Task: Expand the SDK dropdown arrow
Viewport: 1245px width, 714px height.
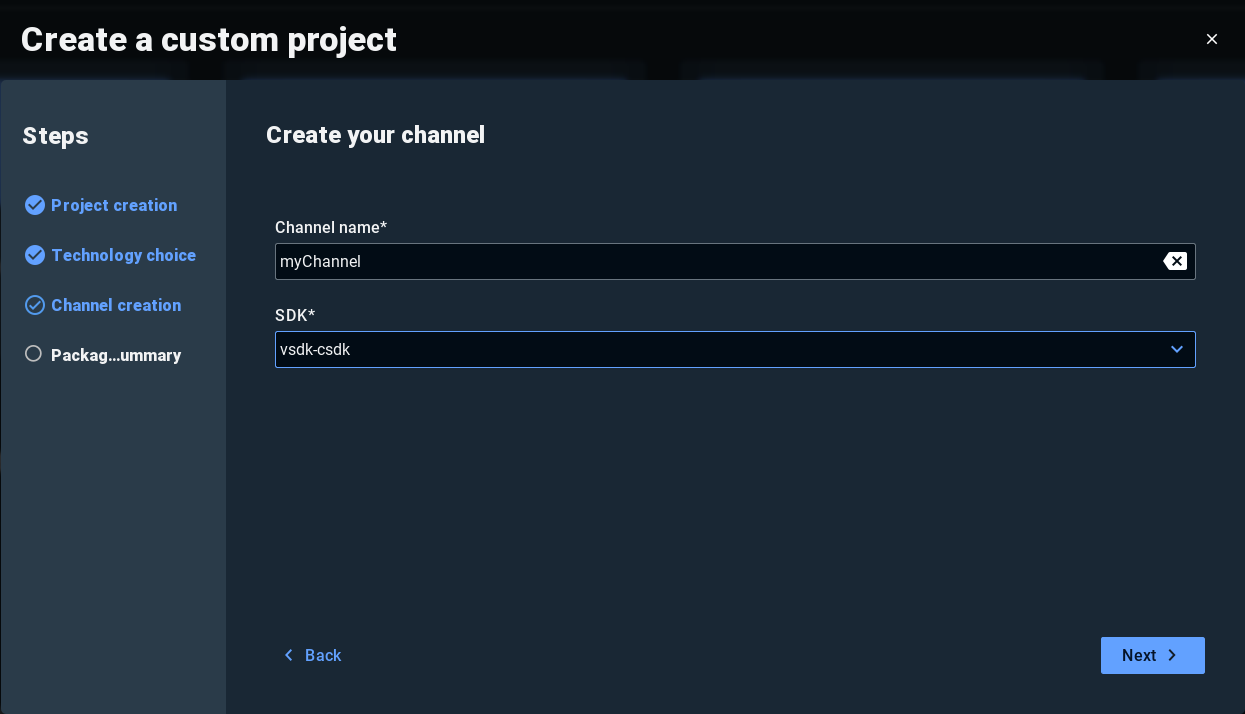Action: click(x=1177, y=349)
